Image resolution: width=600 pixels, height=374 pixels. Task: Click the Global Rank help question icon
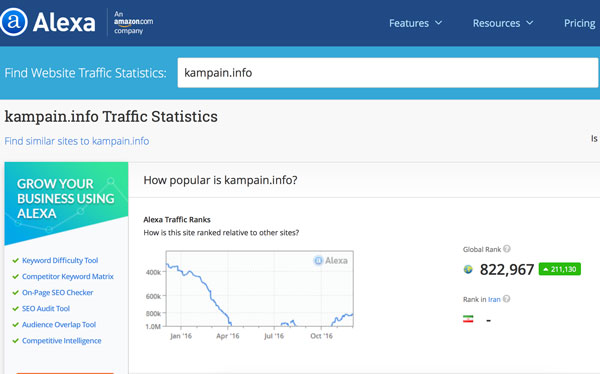click(507, 249)
